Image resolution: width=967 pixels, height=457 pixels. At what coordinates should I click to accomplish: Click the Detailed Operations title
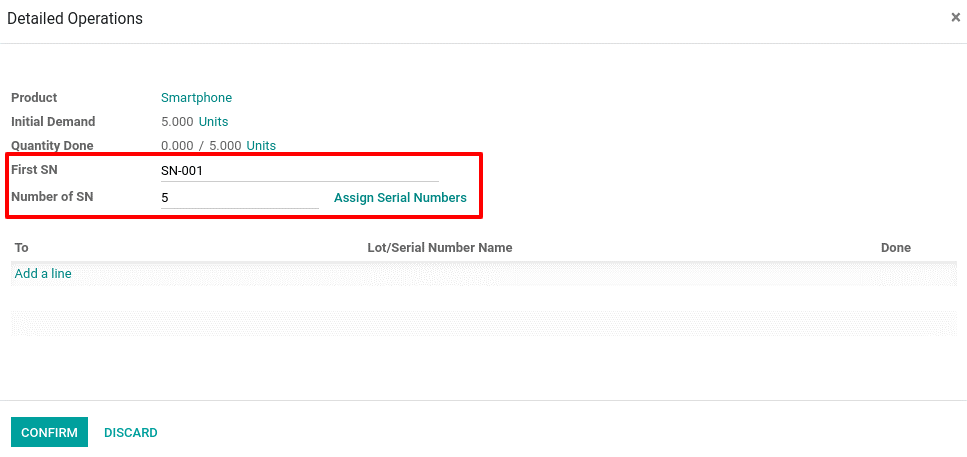(x=75, y=19)
